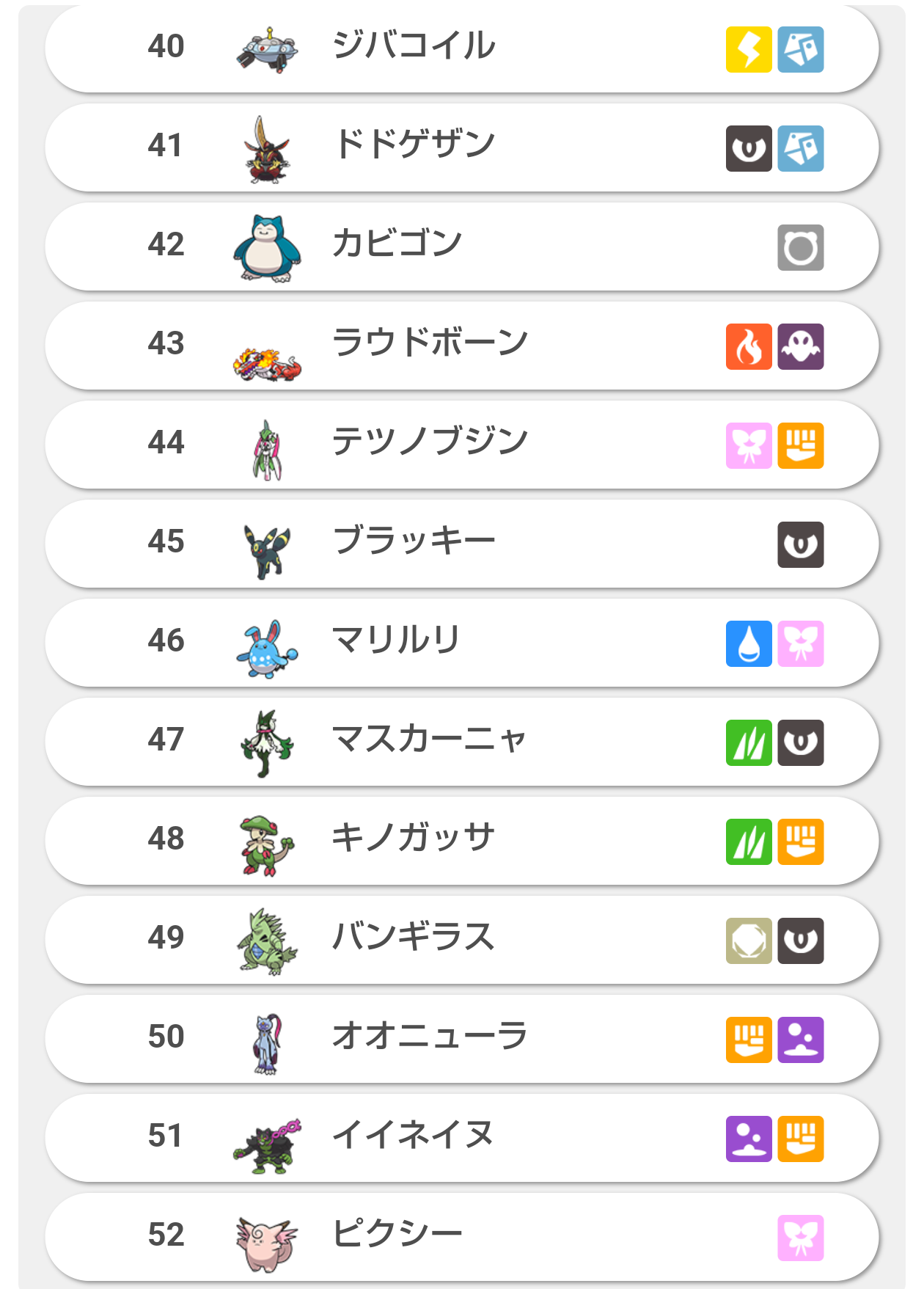Click the Electric type icon on ジバコイル row
Viewport: 924px width, 1289px height.
pyautogui.click(x=749, y=50)
